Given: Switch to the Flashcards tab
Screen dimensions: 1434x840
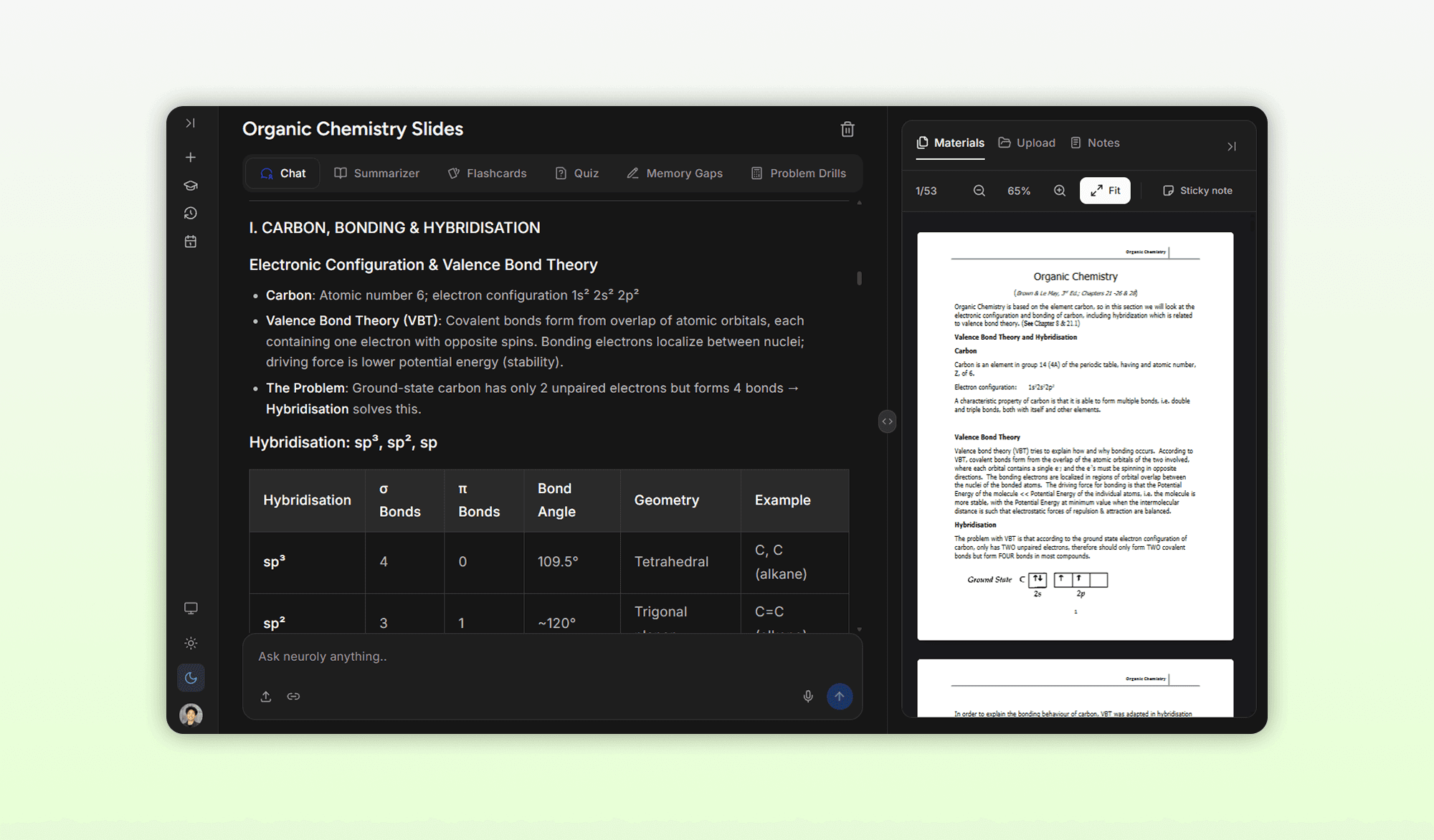Looking at the screenshot, I should [487, 173].
